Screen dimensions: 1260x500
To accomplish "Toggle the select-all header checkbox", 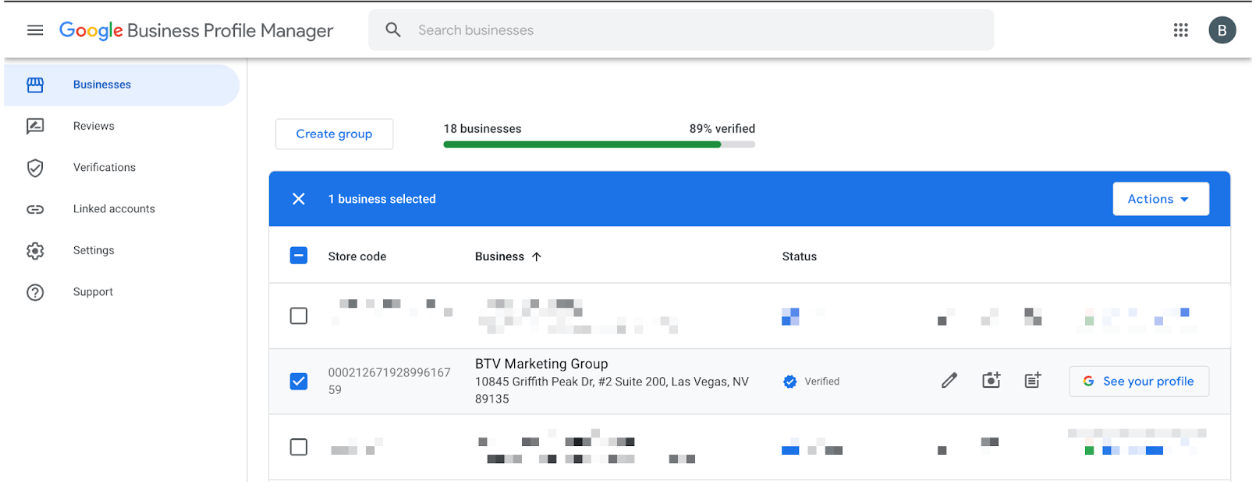I will tap(298, 256).
